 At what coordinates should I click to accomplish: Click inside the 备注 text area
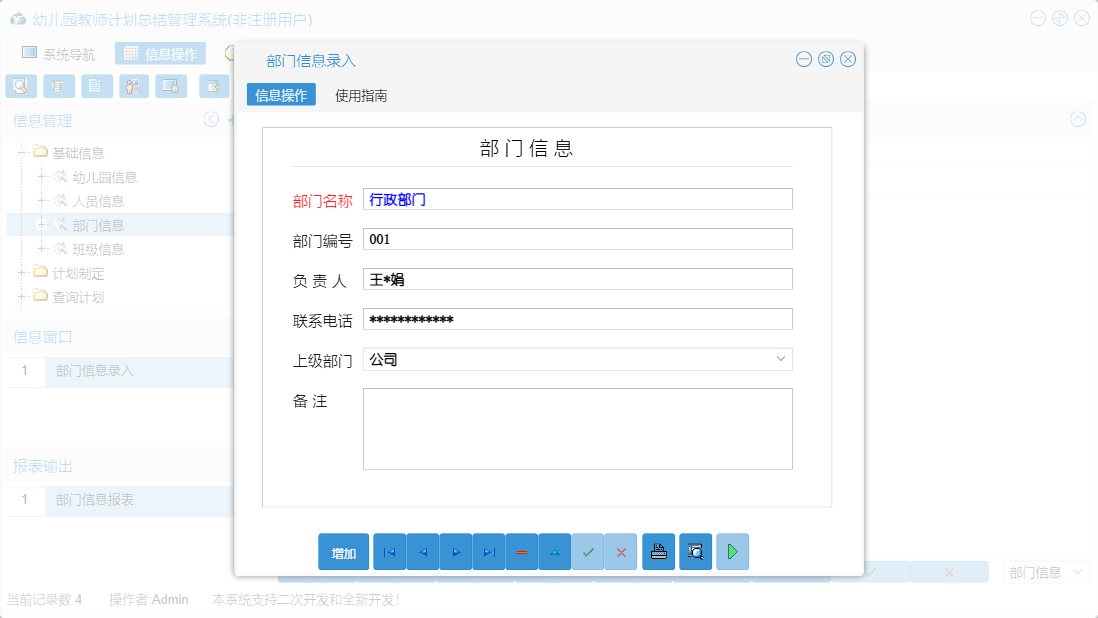(x=577, y=430)
